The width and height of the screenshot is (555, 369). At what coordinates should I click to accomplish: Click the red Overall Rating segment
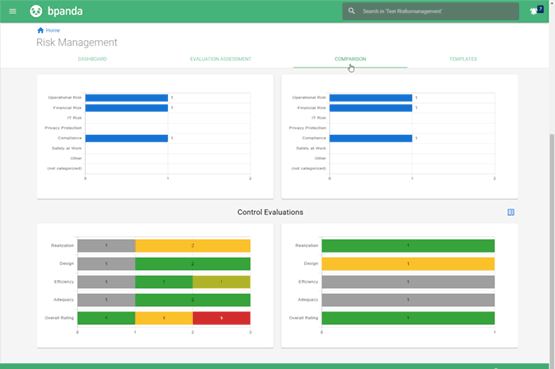pos(222,318)
